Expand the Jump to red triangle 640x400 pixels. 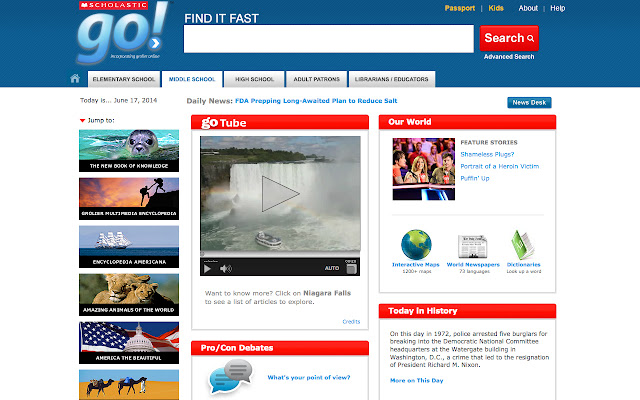point(82,120)
